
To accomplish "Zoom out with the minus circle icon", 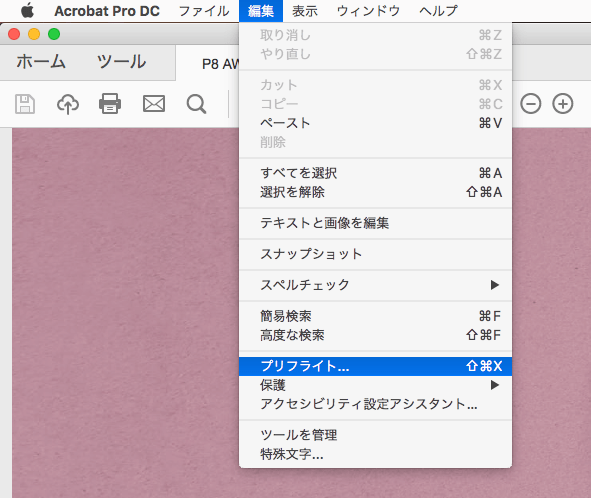I will pos(531,104).
